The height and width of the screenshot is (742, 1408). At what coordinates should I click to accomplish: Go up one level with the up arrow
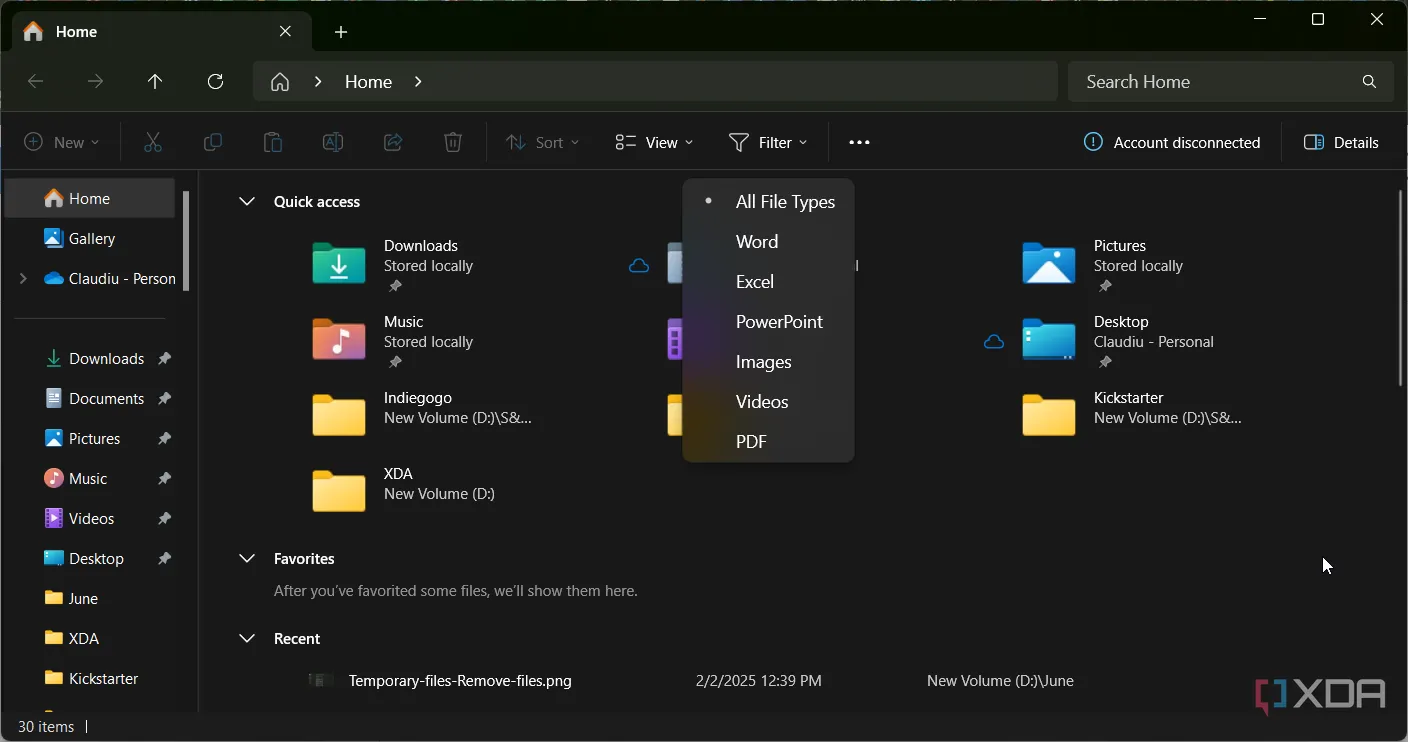(155, 82)
